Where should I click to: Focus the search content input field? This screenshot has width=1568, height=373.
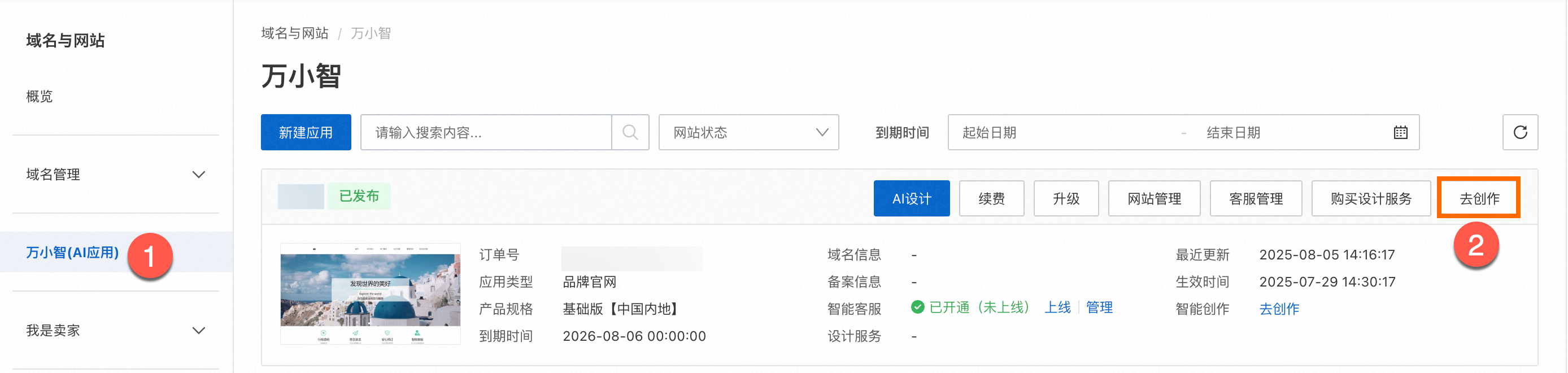click(486, 132)
